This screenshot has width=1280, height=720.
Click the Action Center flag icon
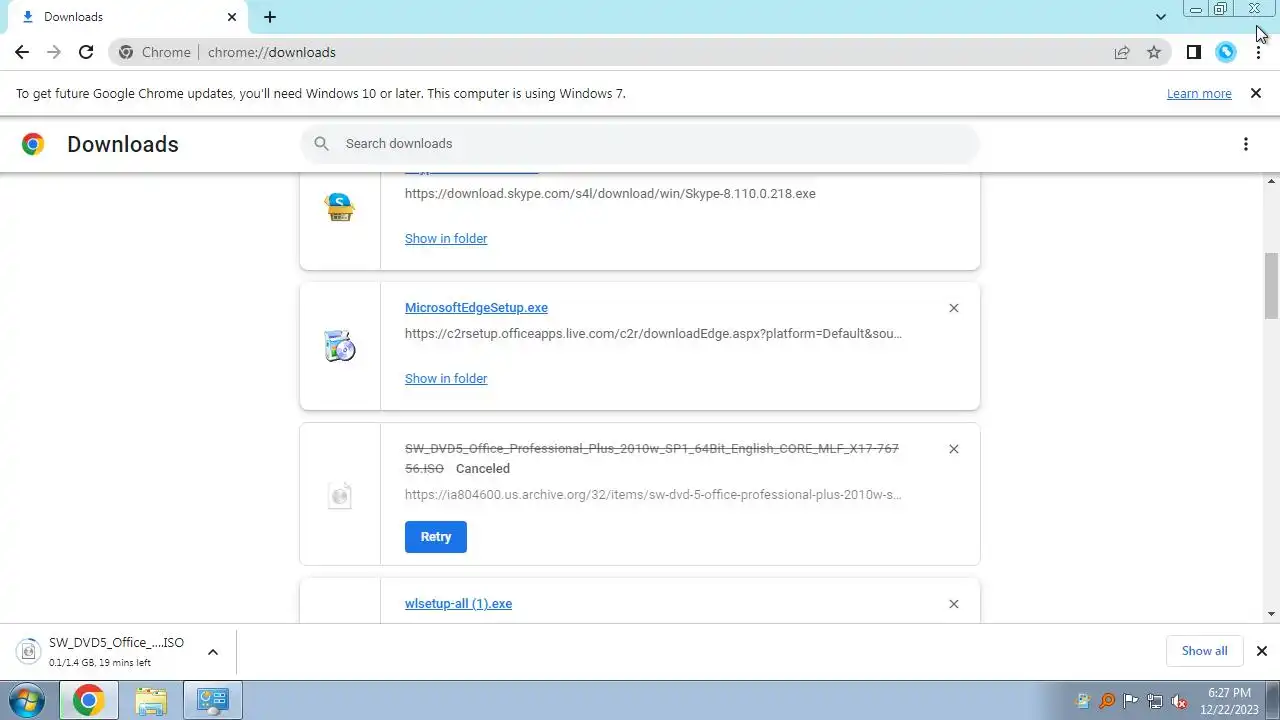(x=1131, y=701)
